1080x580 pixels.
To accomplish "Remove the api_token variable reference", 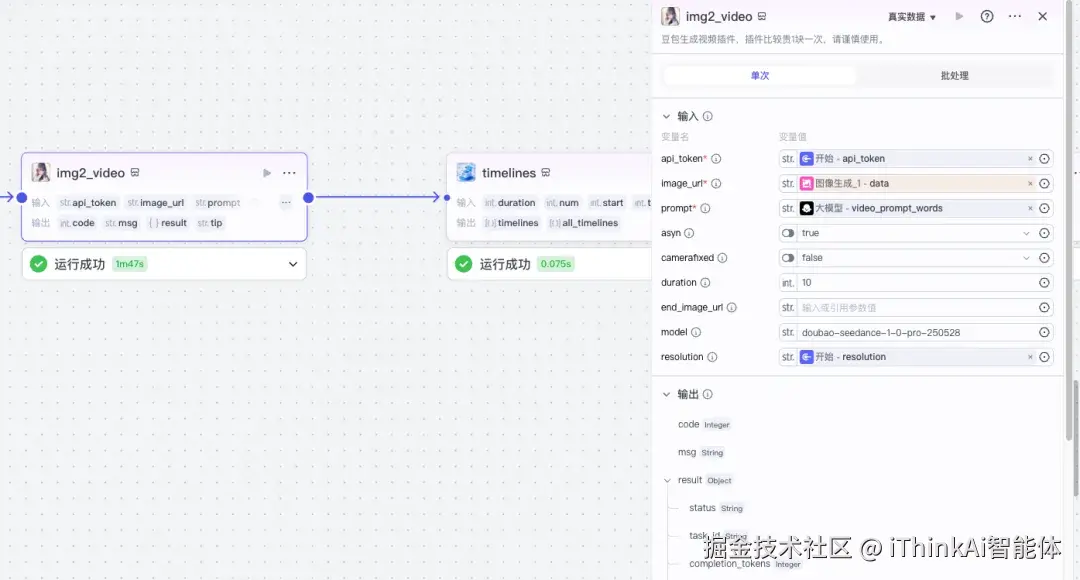I will (x=1030, y=159).
